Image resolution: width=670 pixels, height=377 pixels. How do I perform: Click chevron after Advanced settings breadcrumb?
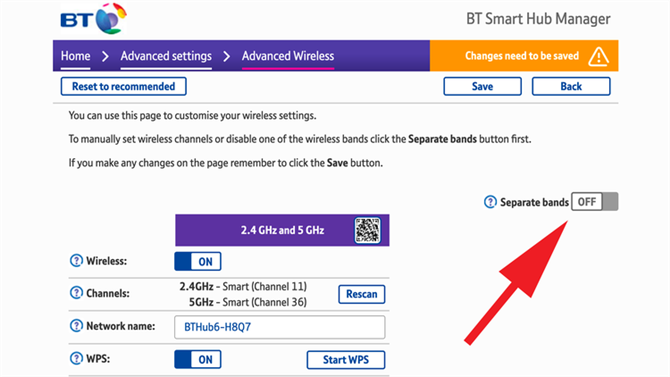click(x=227, y=56)
